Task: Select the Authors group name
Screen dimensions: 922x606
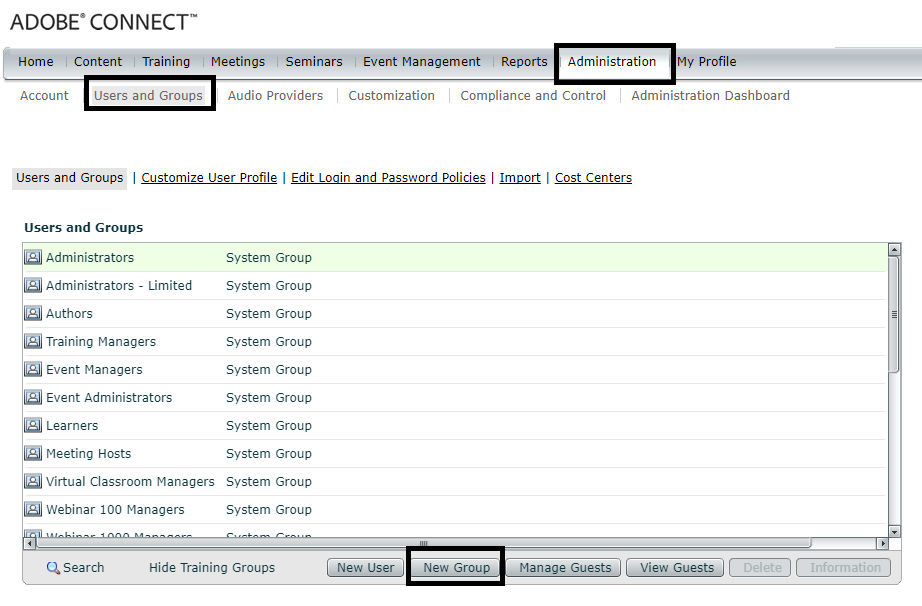Action: coord(69,313)
